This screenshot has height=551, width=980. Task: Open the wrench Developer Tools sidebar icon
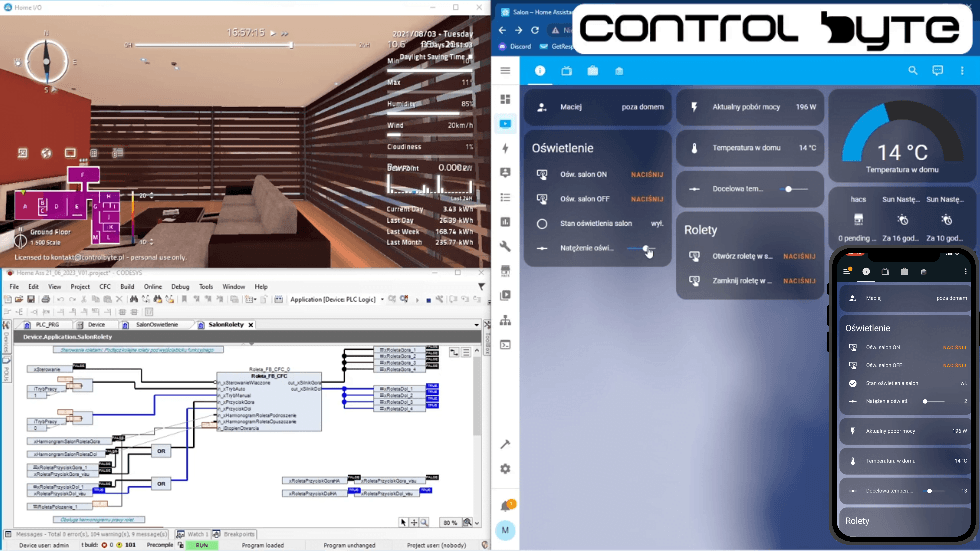pyautogui.click(x=506, y=246)
